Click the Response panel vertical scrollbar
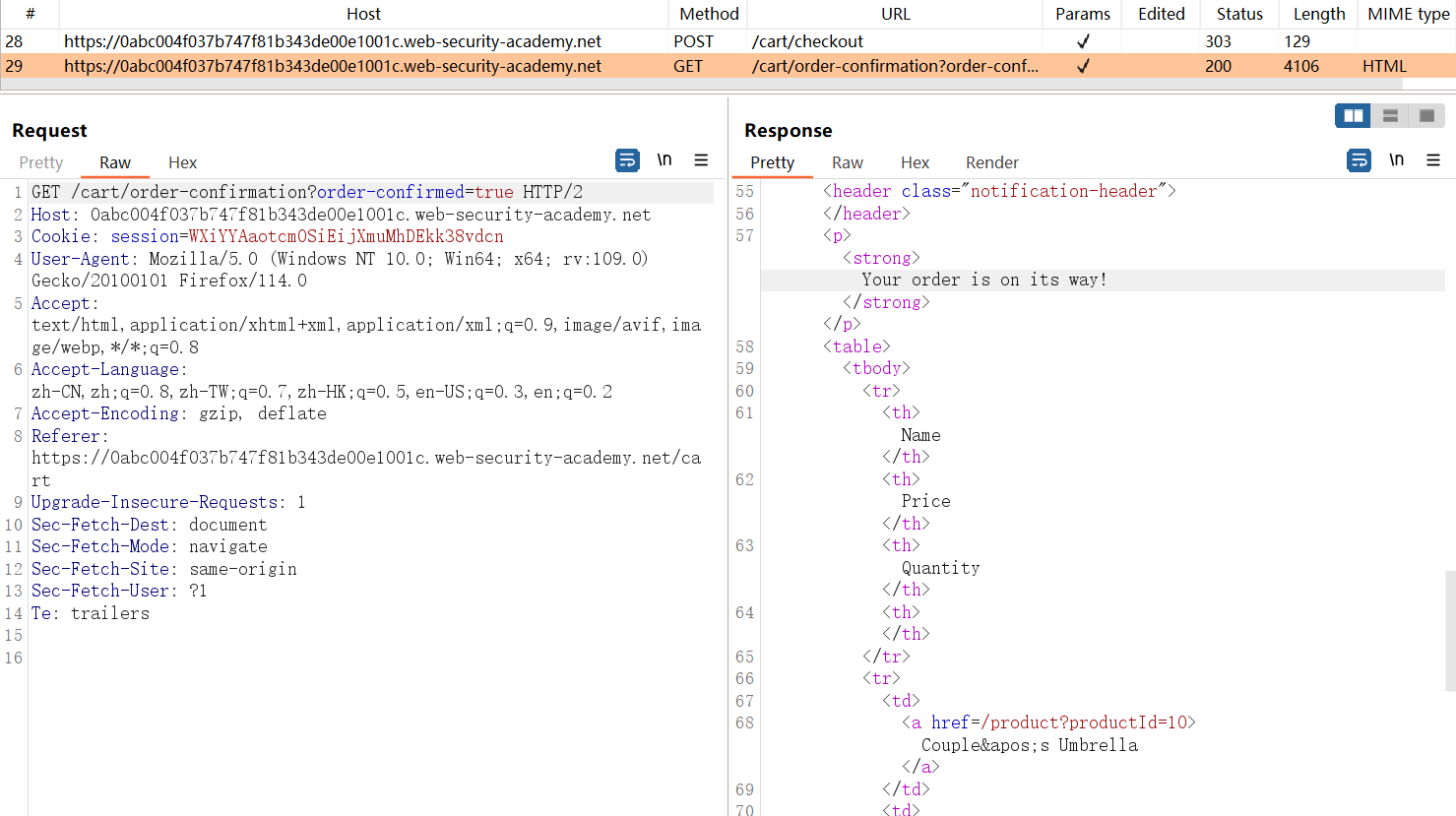This screenshot has width=1456, height=816. pos(1449,630)
